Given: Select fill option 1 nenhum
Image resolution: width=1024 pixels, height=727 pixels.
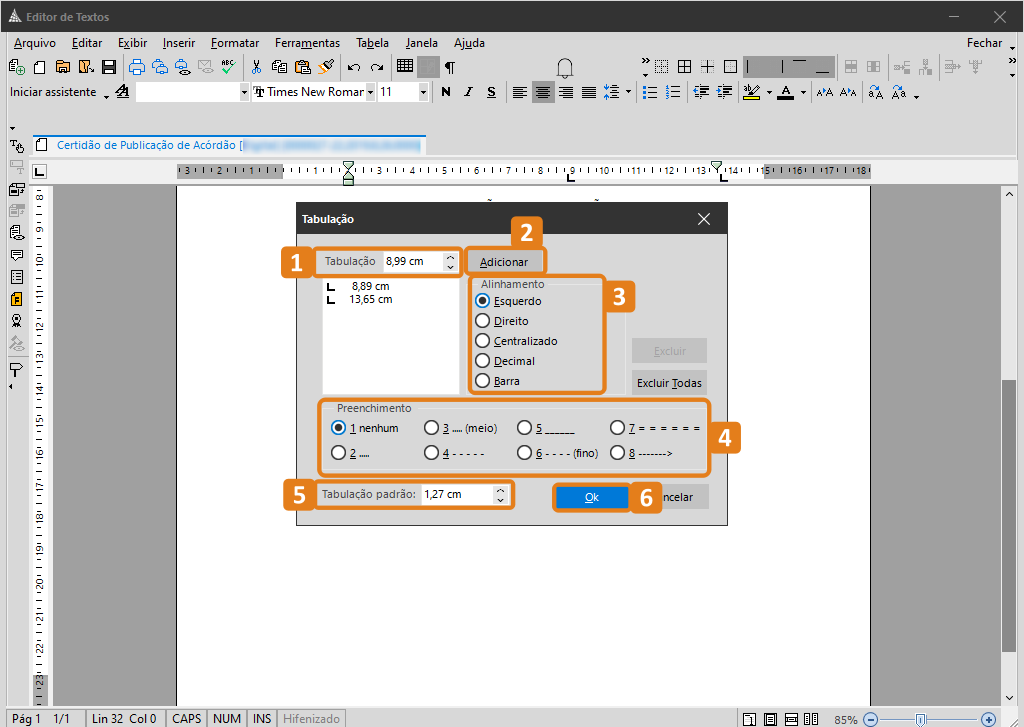Looking at the screenshot, I should 338,428.
